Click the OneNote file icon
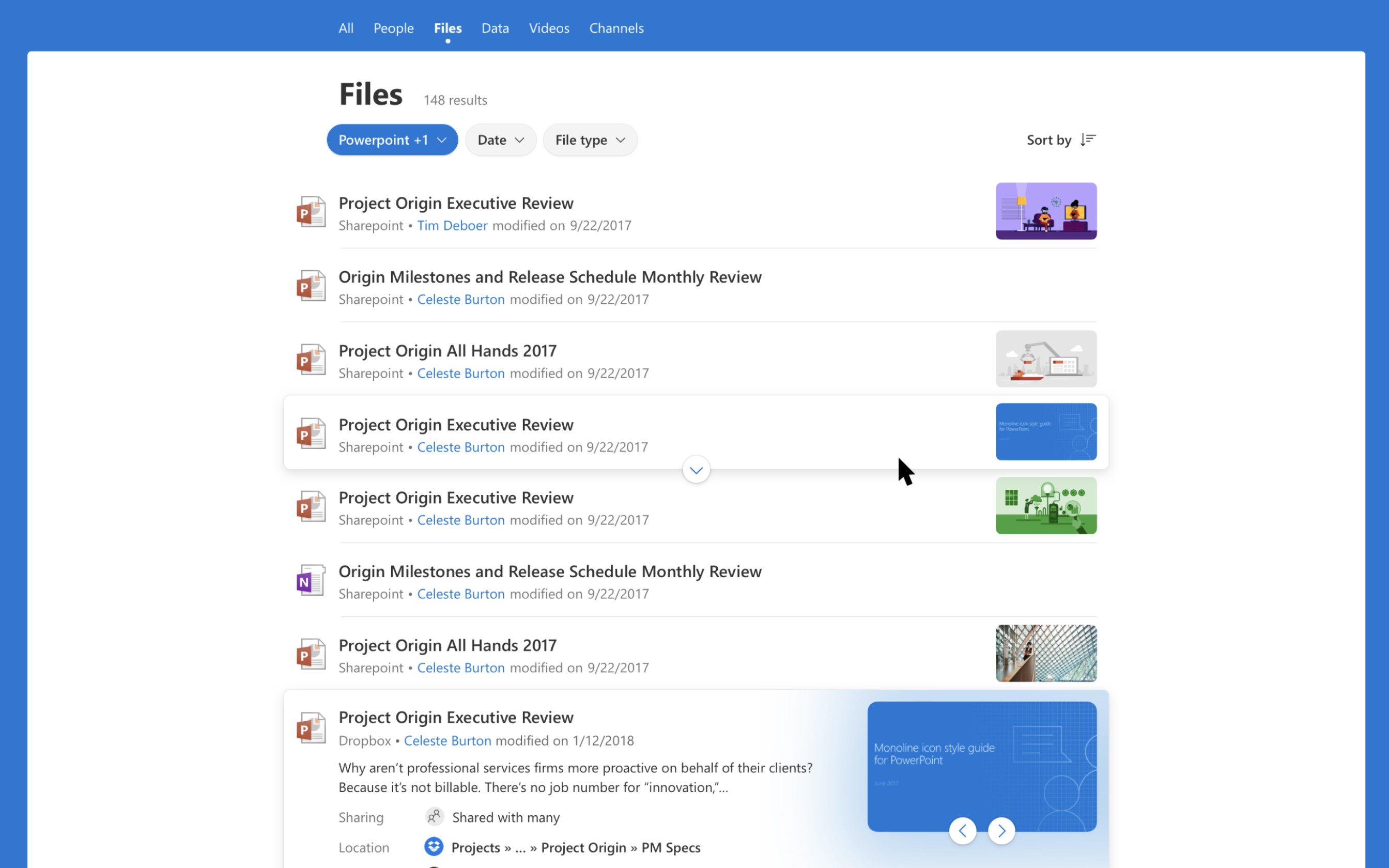The width and height of the screenshot is (1389, 868). [x=311, y=580]
